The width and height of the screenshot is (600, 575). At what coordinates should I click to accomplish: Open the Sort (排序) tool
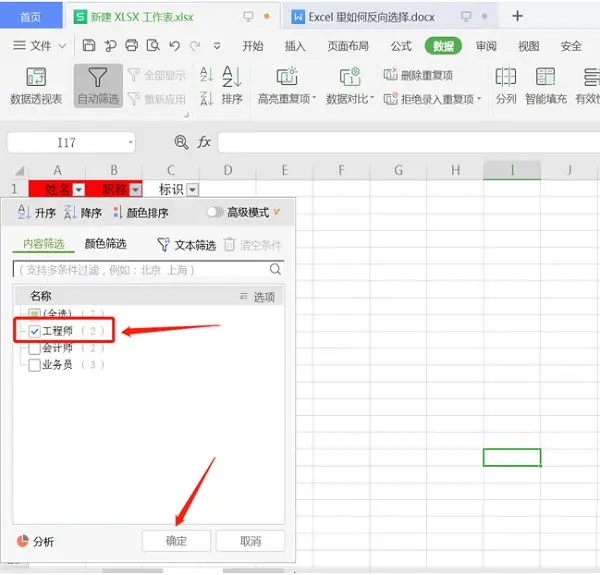point(232,86)
